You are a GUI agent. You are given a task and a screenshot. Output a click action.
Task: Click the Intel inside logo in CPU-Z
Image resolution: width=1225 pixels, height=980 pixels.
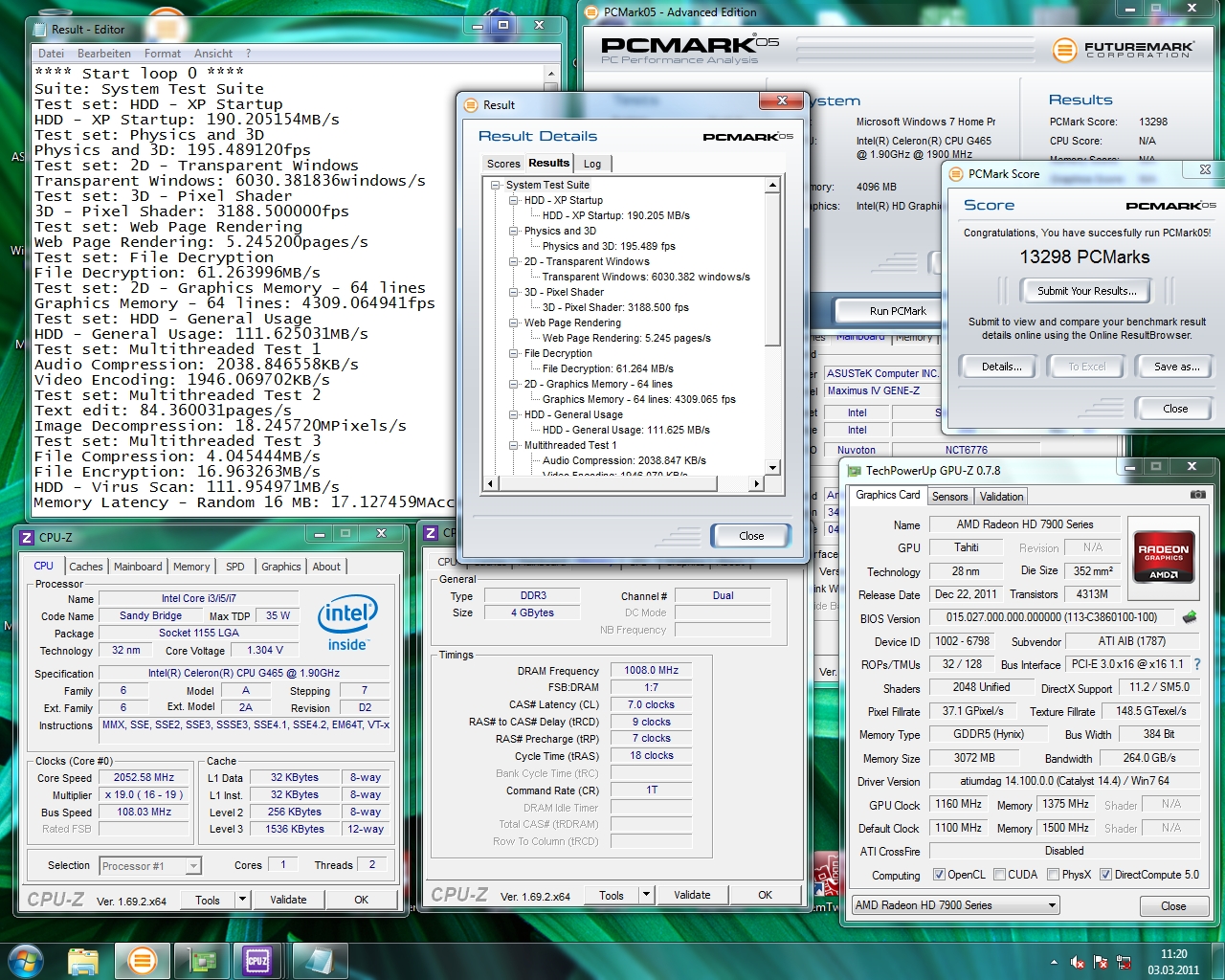coord(347,623)
